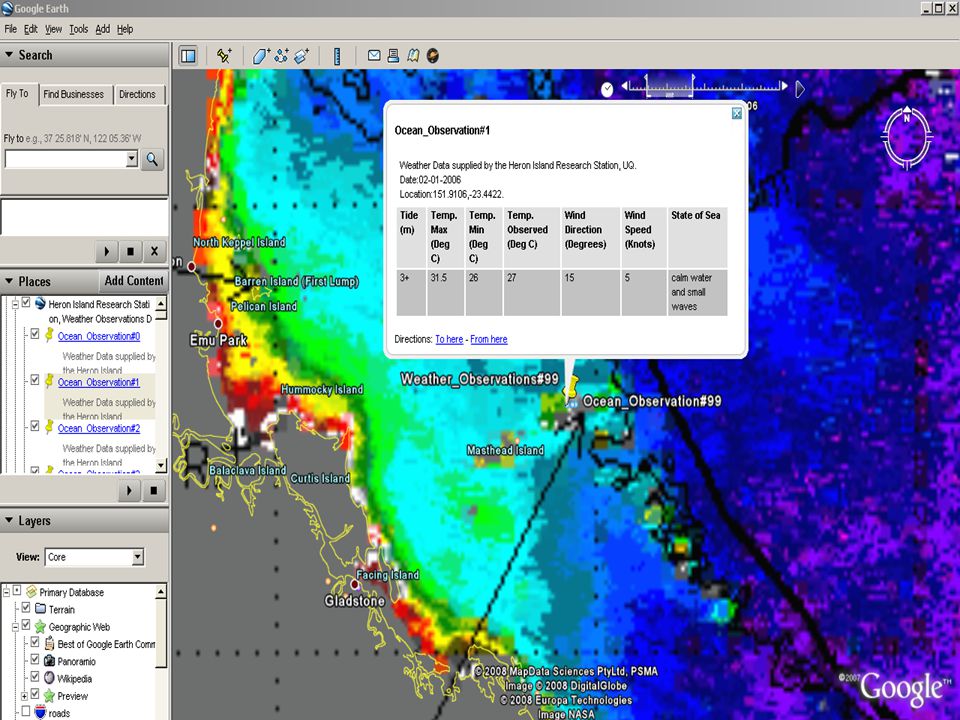Screen dimensions: 960x720
Task: Select the Add Placemark pushpin tool
Action: click(x=224, y=56)
